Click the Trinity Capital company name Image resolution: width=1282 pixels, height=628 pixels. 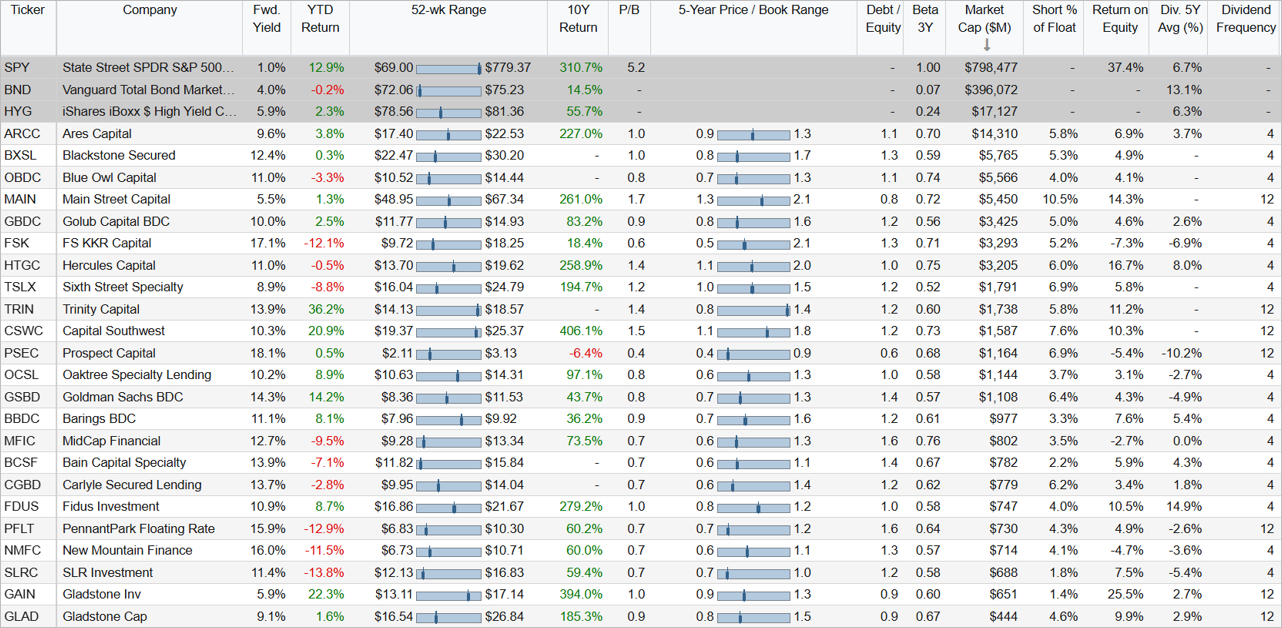pyautogui.click(x=101, y=309)
